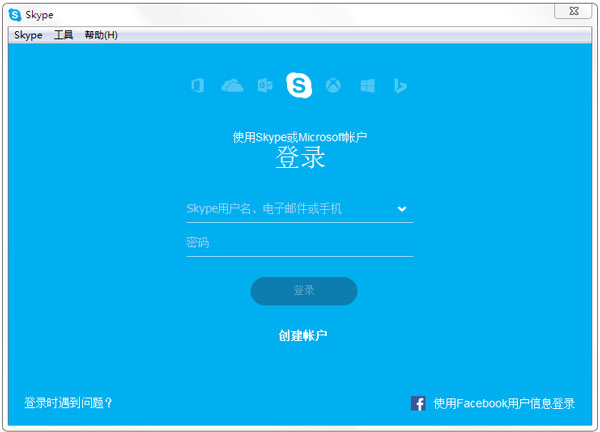Image resolution: width=600 pixels, height=432 pixels.
Task: Open the 帮助(H) menu
Action: tap(101, 35)
